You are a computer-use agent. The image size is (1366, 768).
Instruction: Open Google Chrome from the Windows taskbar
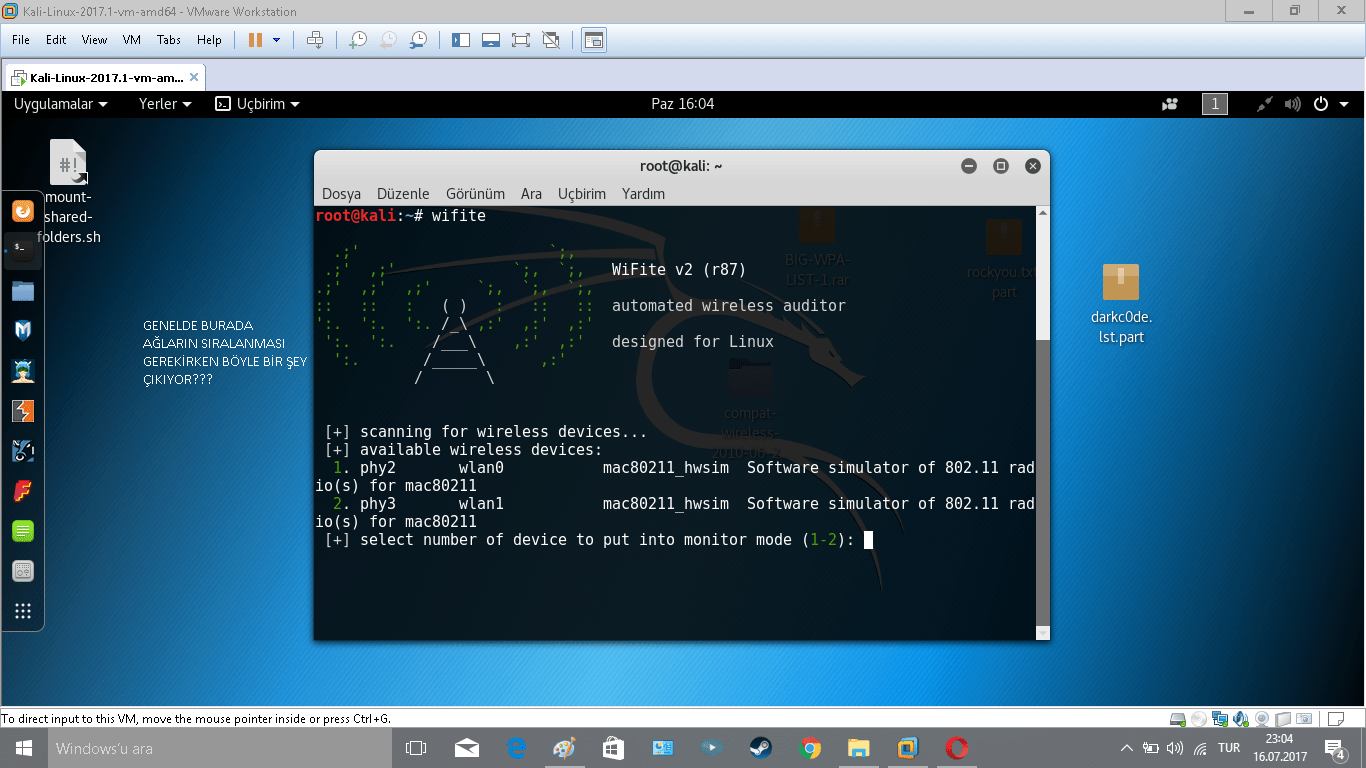(810, 748)
